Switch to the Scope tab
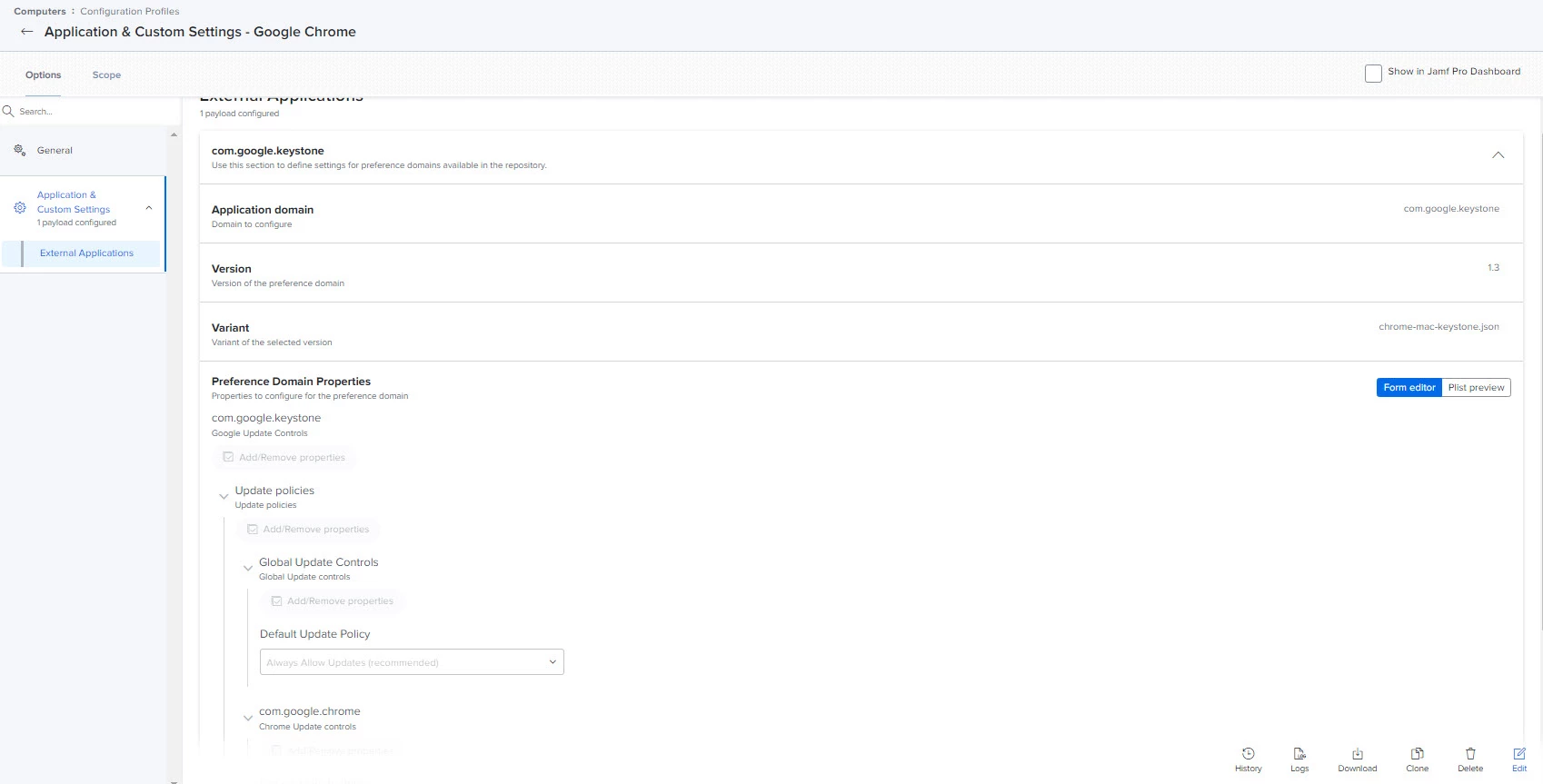This screenshot has height=784, width=1543. 106,74
